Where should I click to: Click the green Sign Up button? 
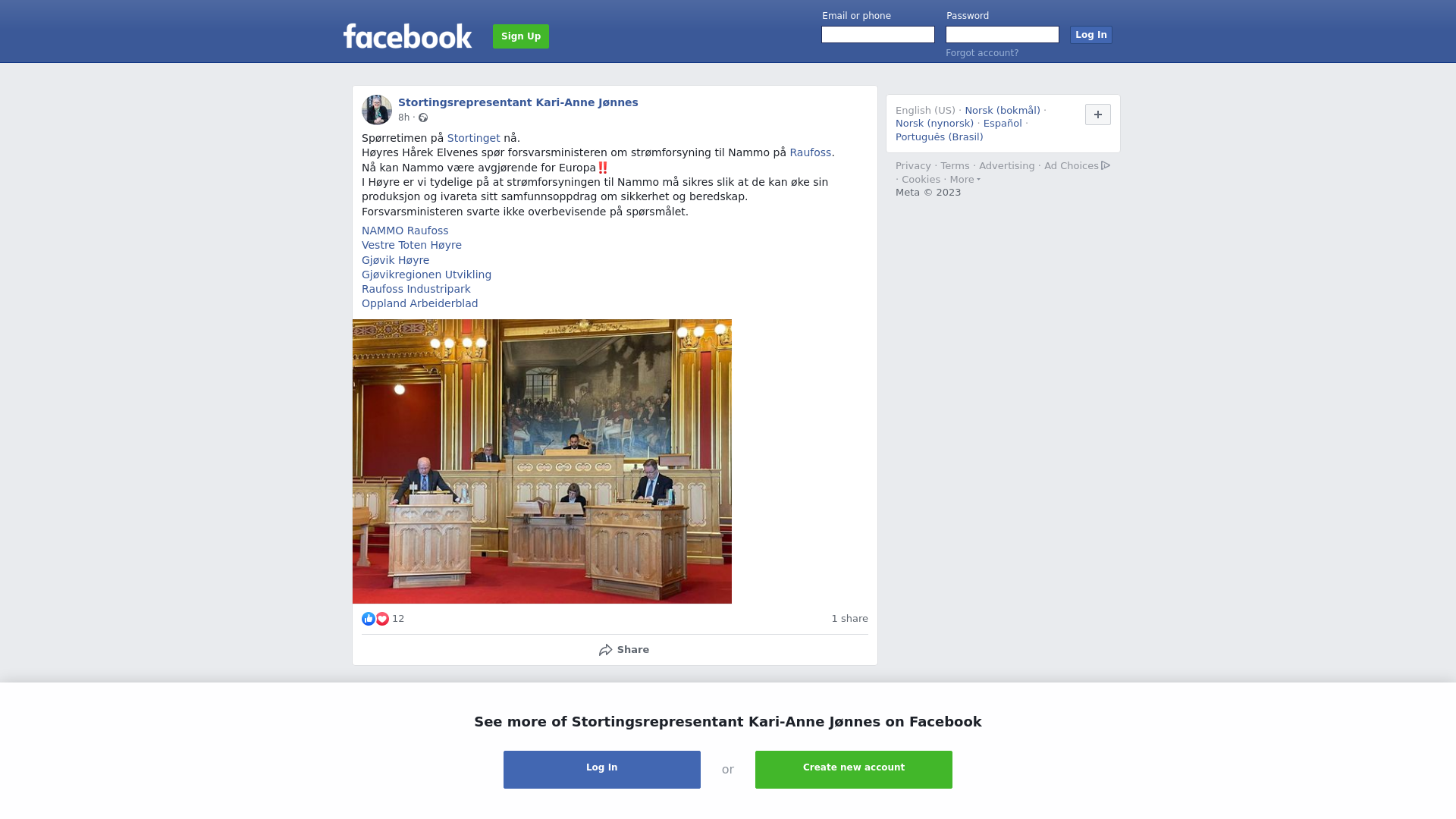521,36
